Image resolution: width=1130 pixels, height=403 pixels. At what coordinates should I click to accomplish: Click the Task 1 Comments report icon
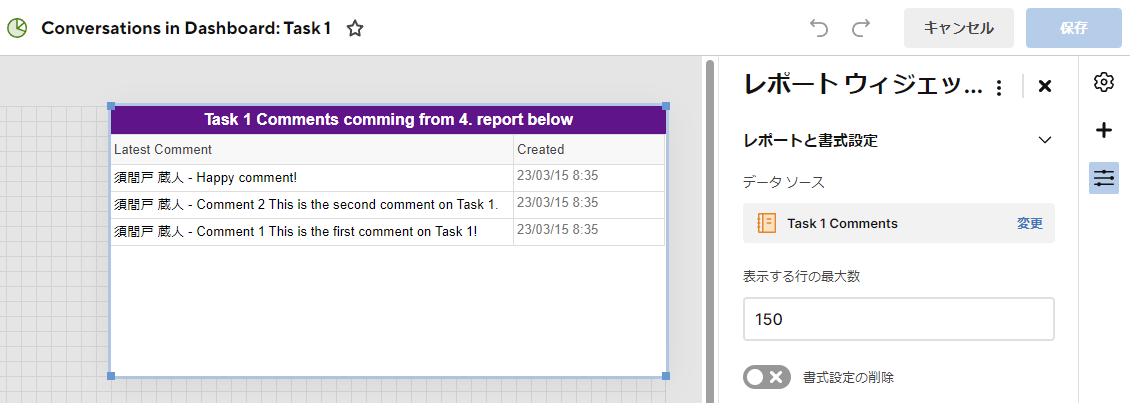(x=767, y=223)
